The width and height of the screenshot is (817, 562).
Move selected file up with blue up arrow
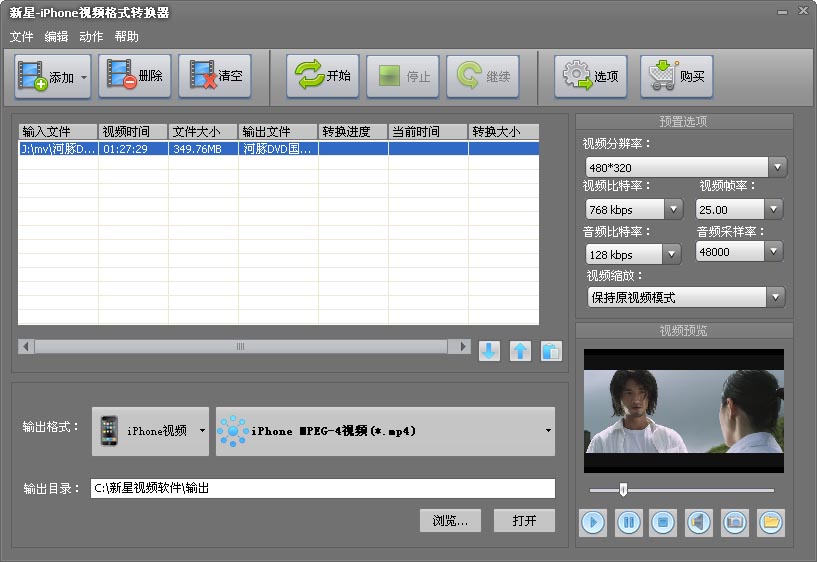(520, 351)
